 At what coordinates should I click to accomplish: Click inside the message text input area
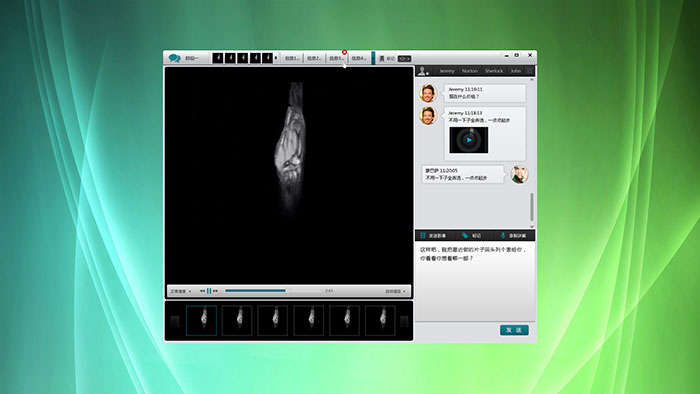pos(475,281)
